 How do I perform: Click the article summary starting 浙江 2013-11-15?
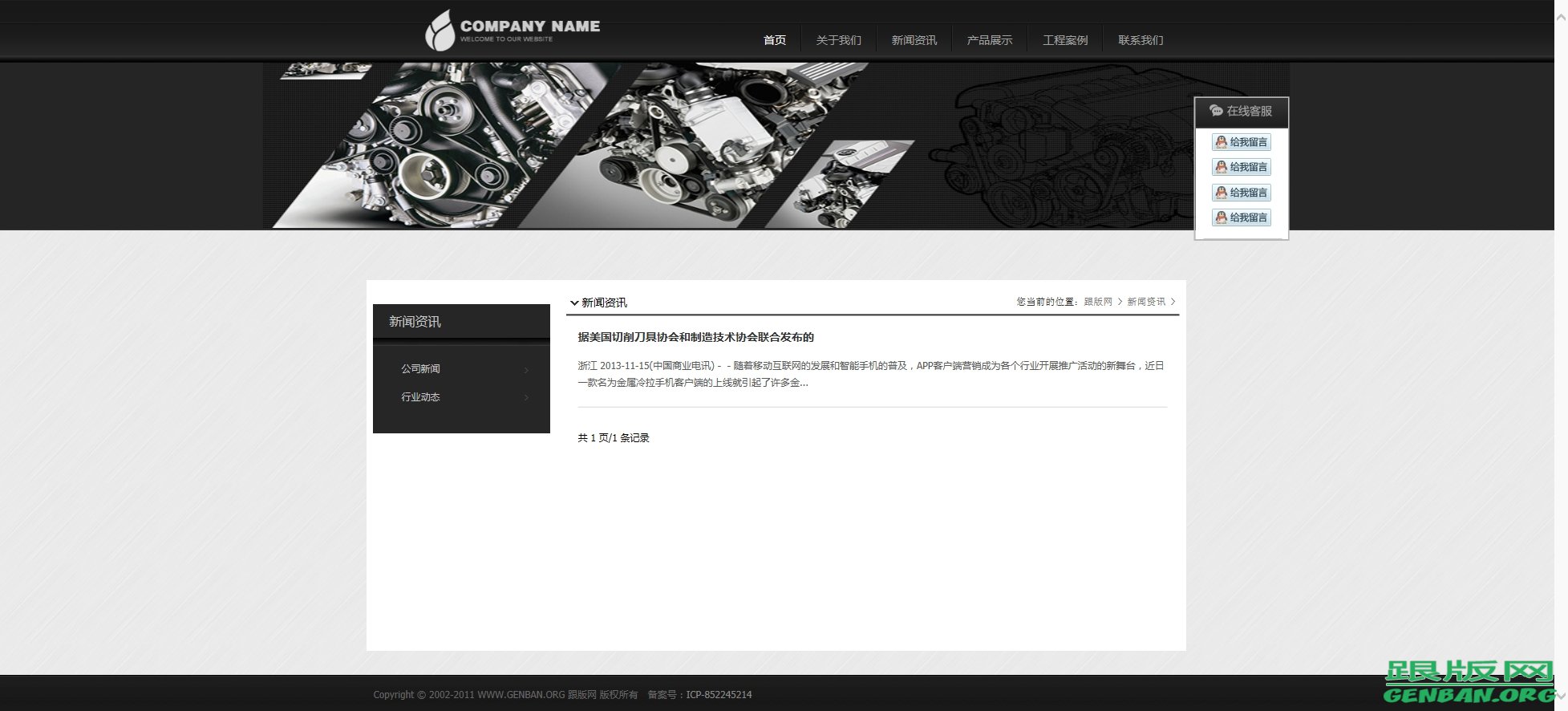870,374
